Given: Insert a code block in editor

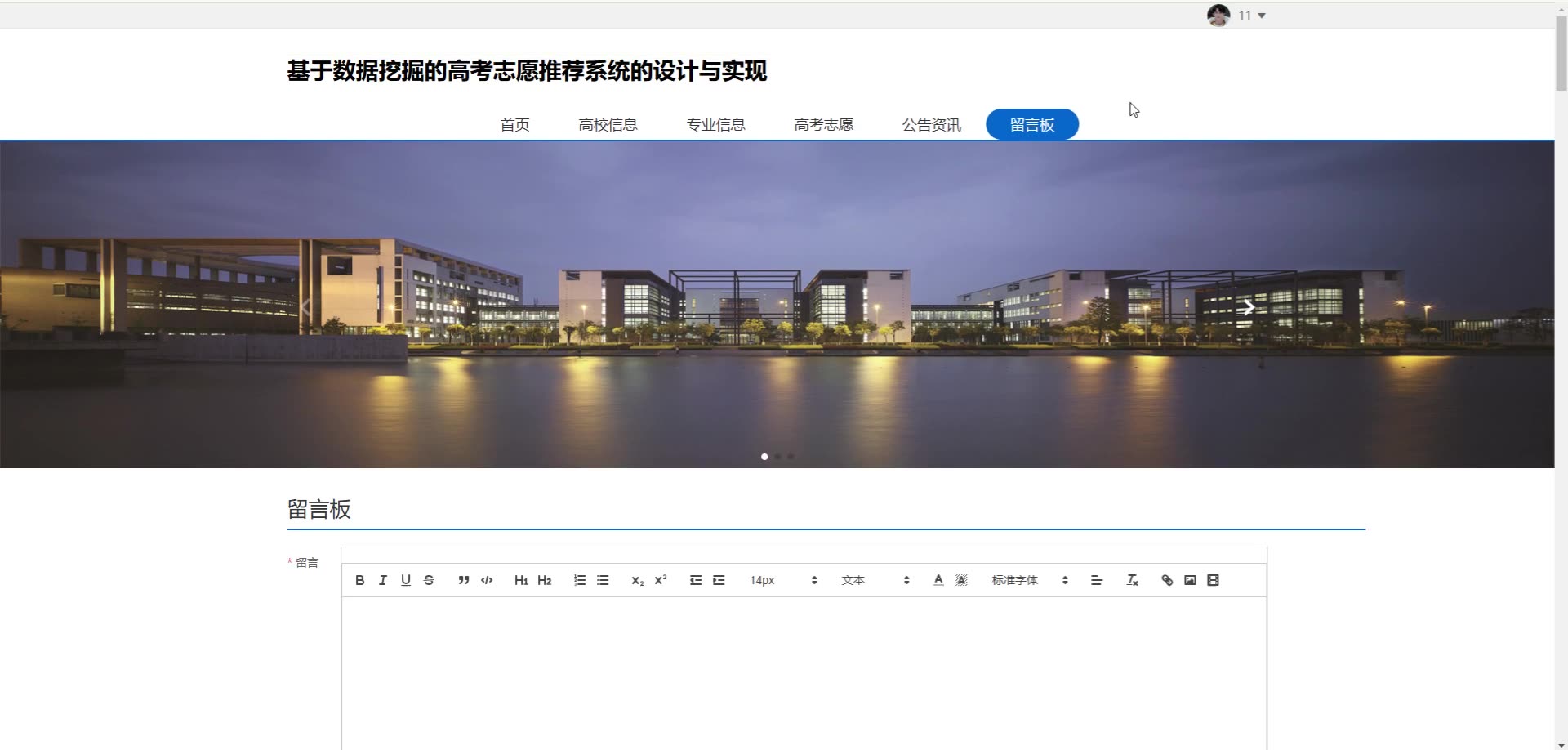Looking at the screenshot, I should [487, 580].
